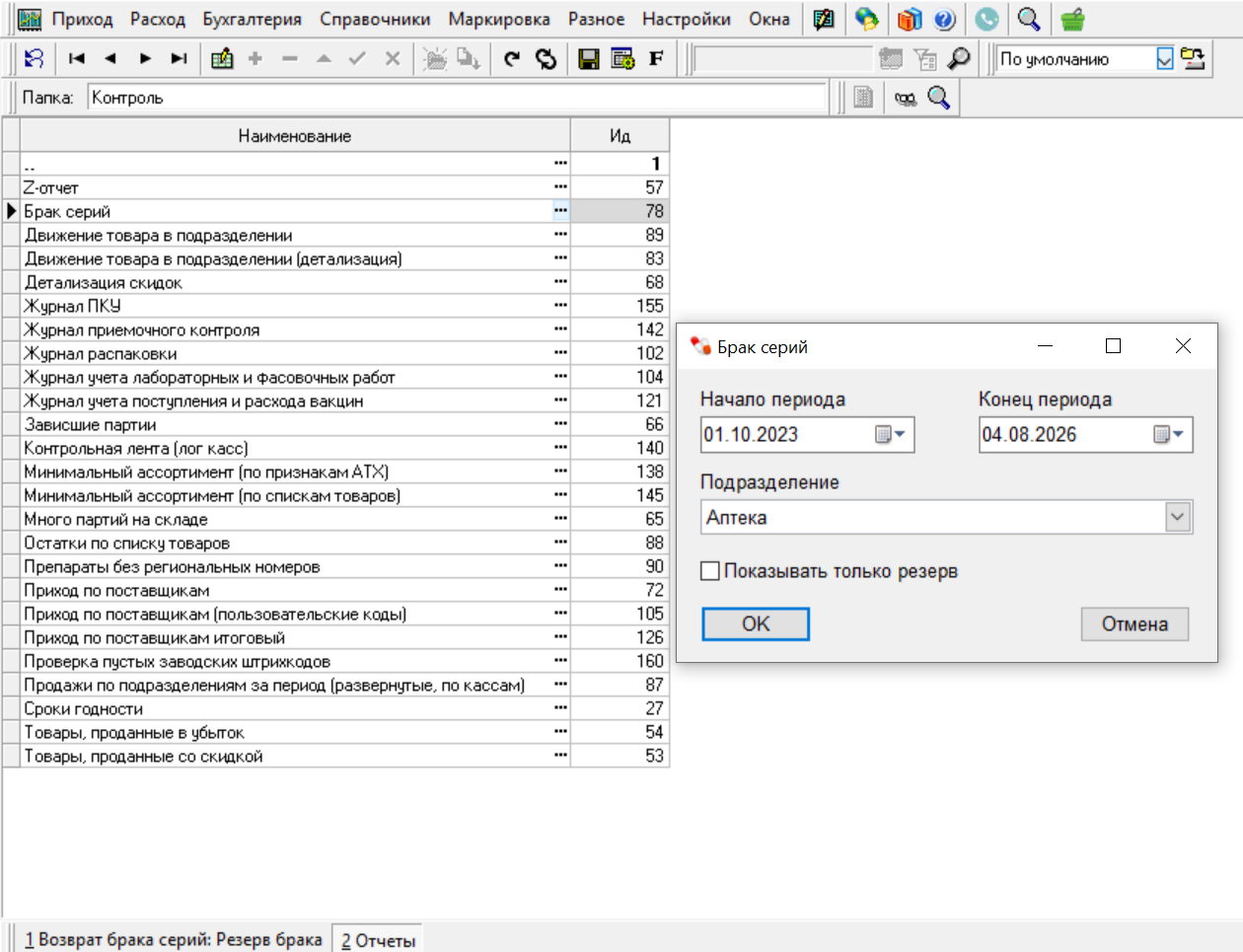Click the green basket icon in menu bar
Screen dimensions: 1243x952
pyautogui.click(x=1072, y=19)
